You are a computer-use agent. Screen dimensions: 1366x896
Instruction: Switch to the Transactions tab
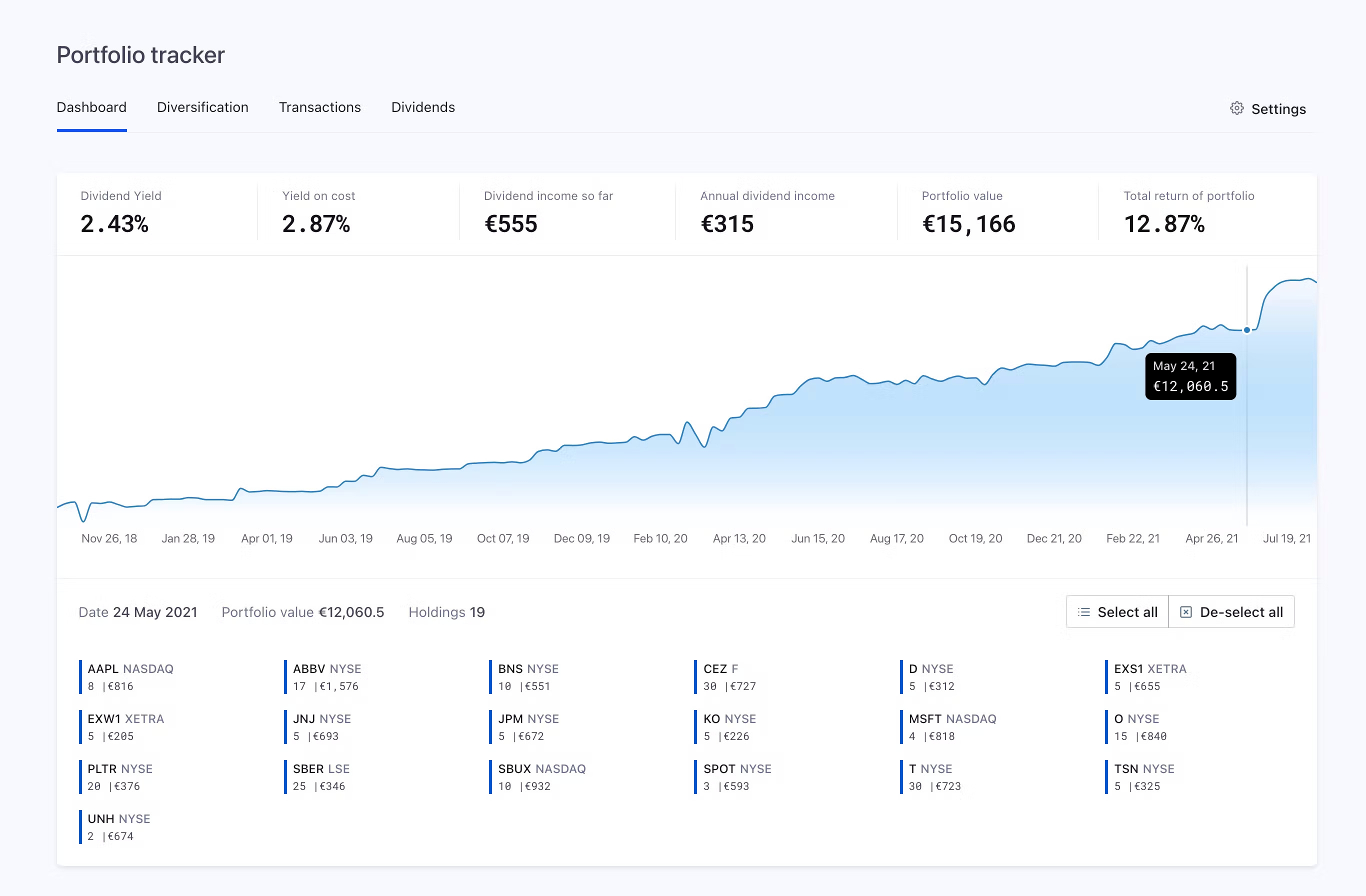click(x=319, y=107)
